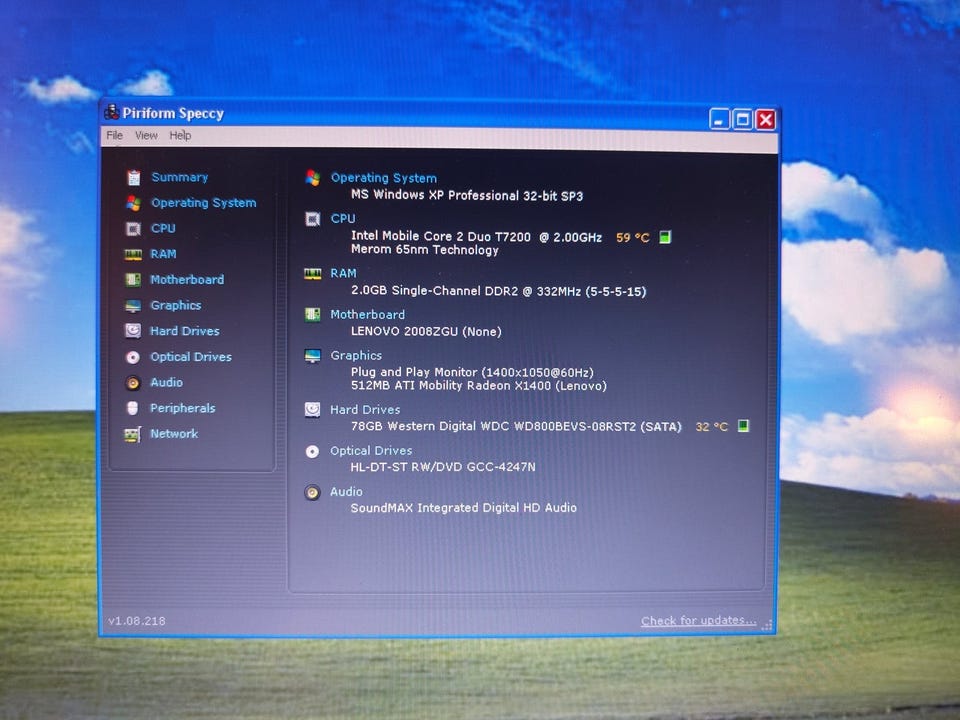View the Peripherals section from sidebar
The width and height of the screenshot is (960, 720).
click(x=182, y=408)
